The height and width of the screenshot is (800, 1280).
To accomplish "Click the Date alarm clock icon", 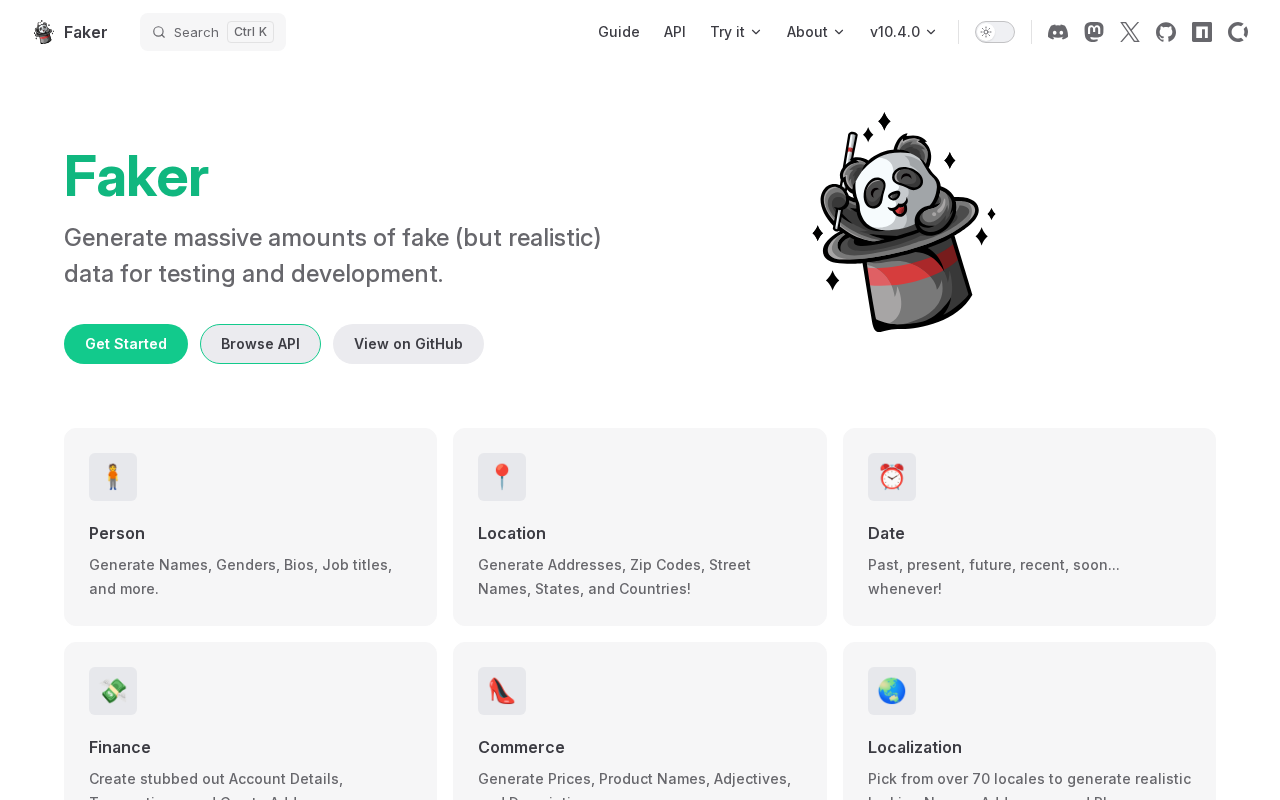I will click(891, 477).
